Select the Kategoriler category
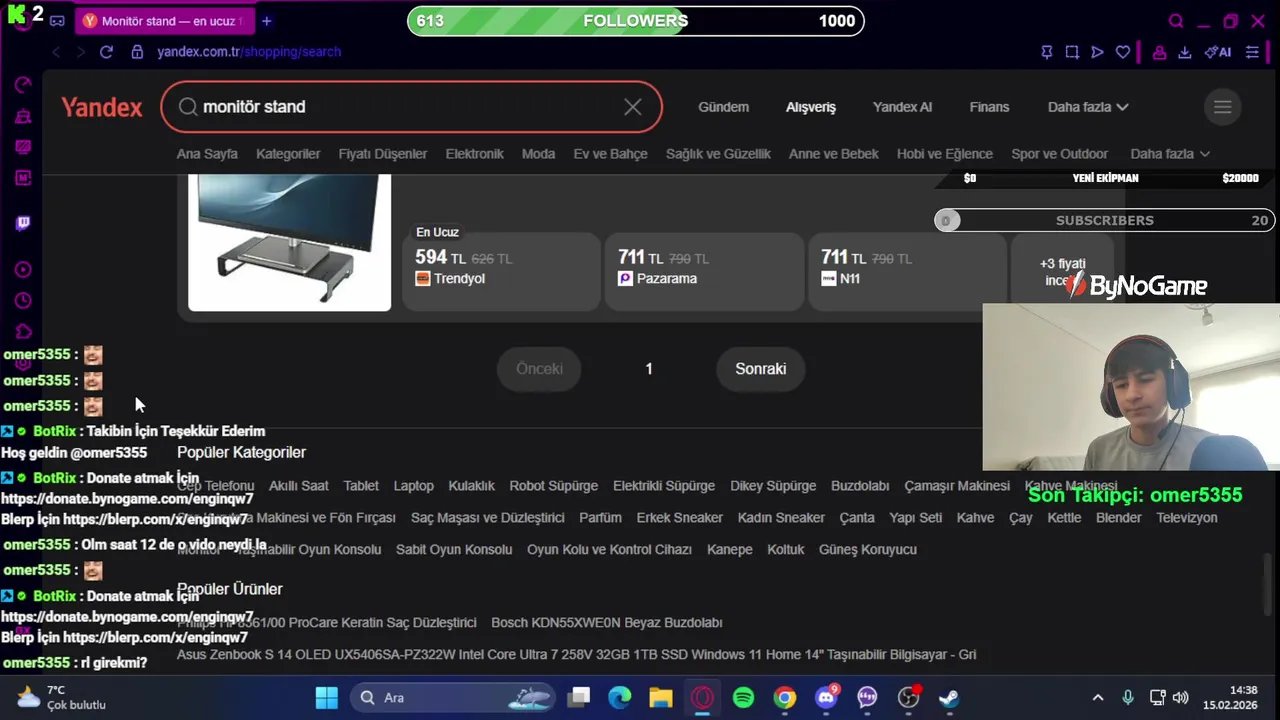 point(288,154)
